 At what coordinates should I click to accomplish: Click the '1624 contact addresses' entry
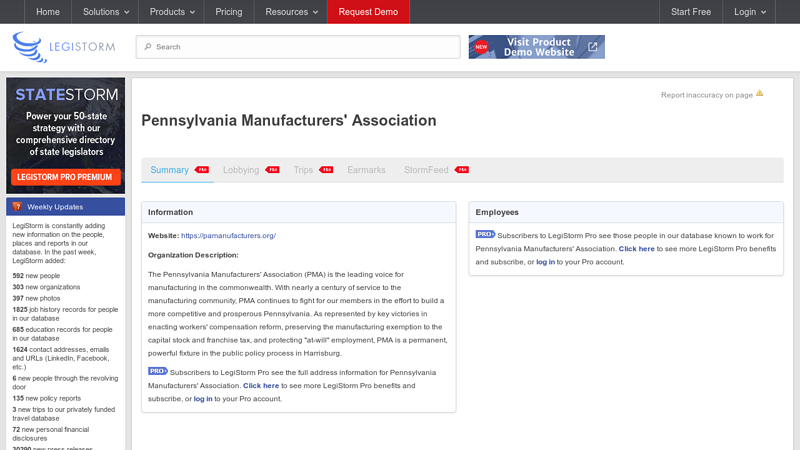pyautogui.click(x=61, y=358)
